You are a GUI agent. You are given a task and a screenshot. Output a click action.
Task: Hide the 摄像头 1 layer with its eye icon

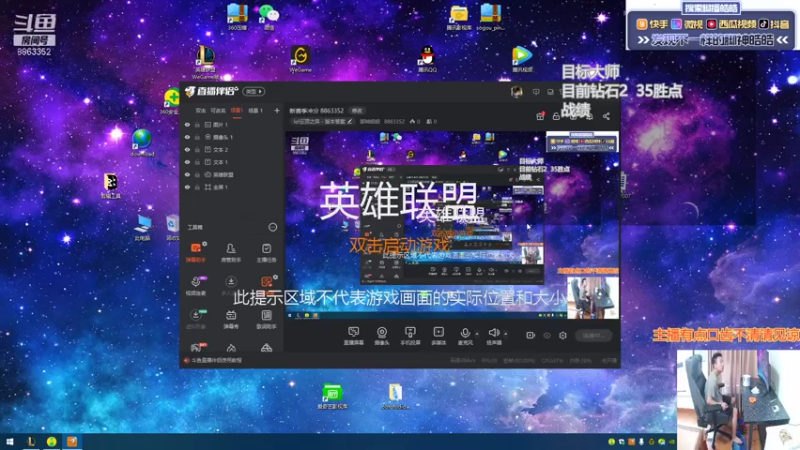[x=187, y=137]
